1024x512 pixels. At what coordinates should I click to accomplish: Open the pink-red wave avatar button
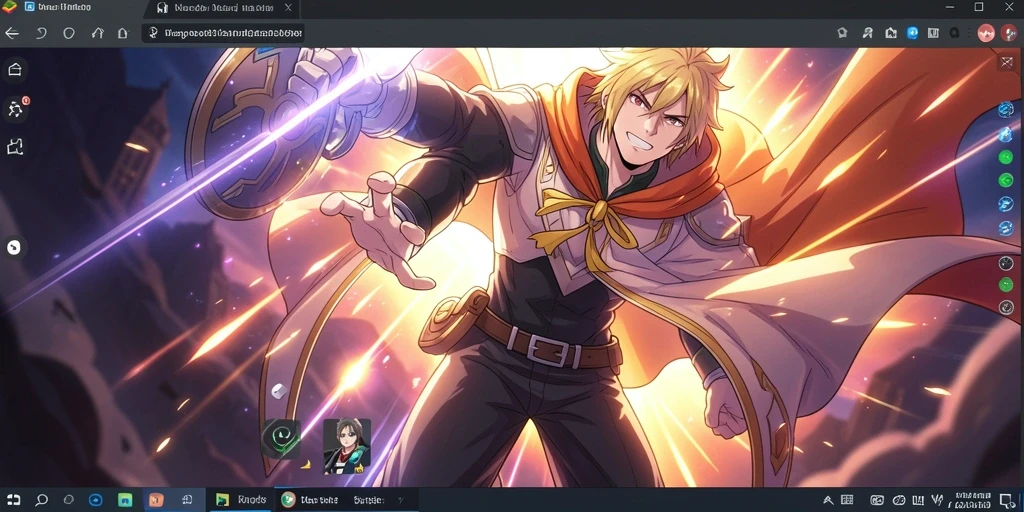(985, 33)
